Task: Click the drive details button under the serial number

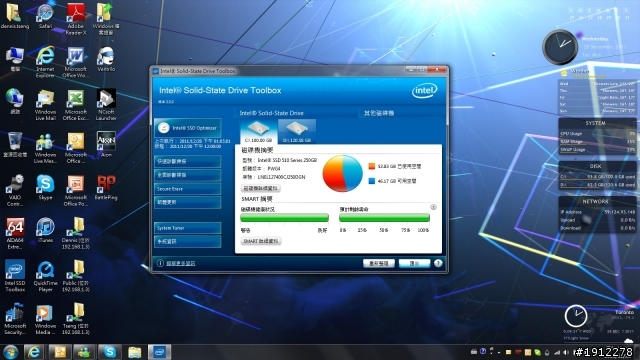Action: tap(261, 189)
